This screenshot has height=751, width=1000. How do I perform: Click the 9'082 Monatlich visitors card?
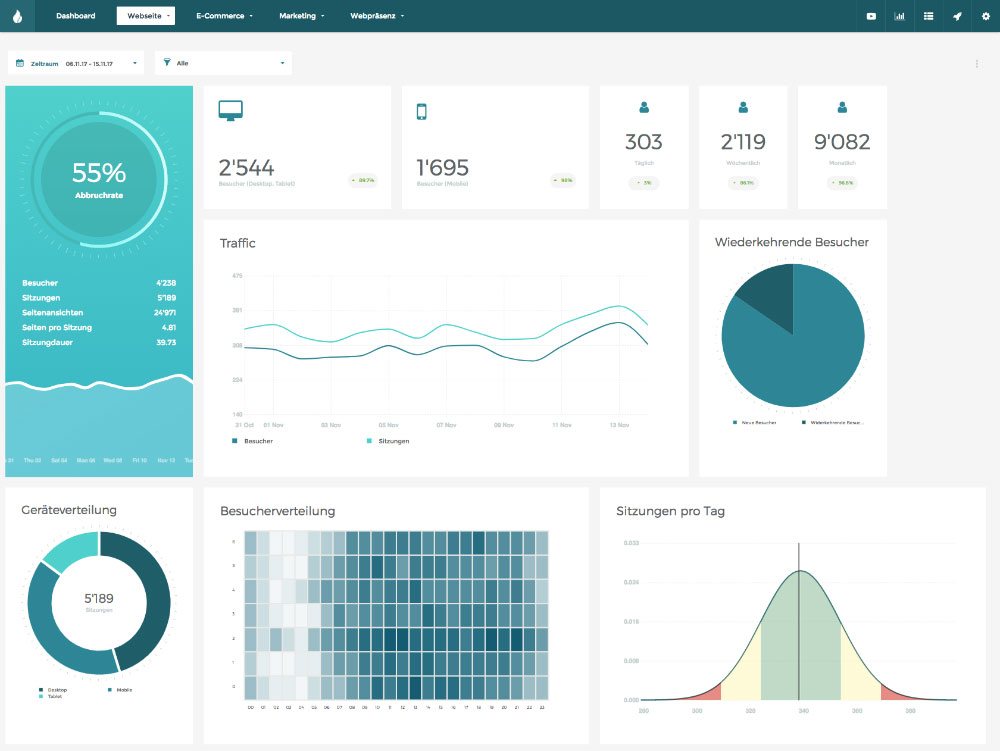point(842,147)
